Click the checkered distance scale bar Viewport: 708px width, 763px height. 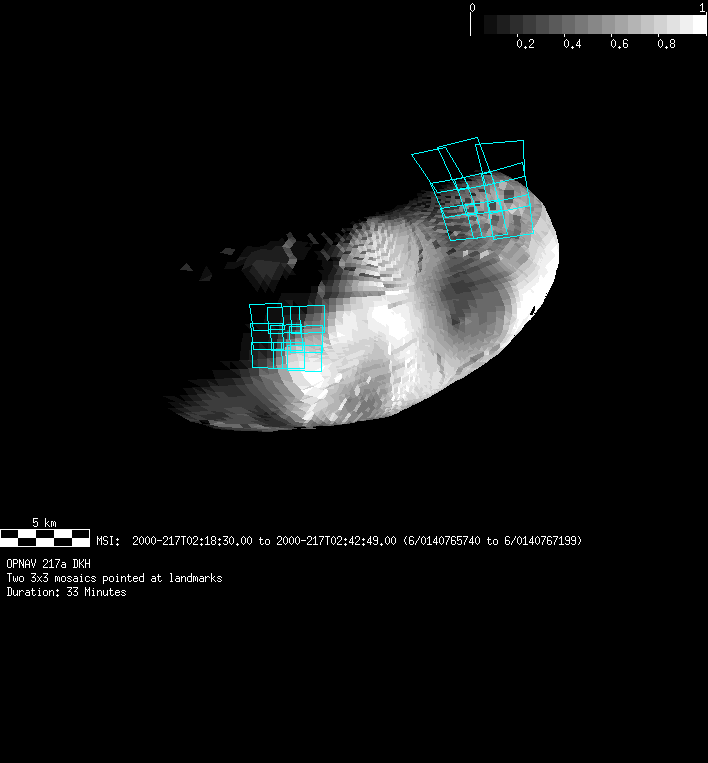pyautogui.click(x=45, y=537)
